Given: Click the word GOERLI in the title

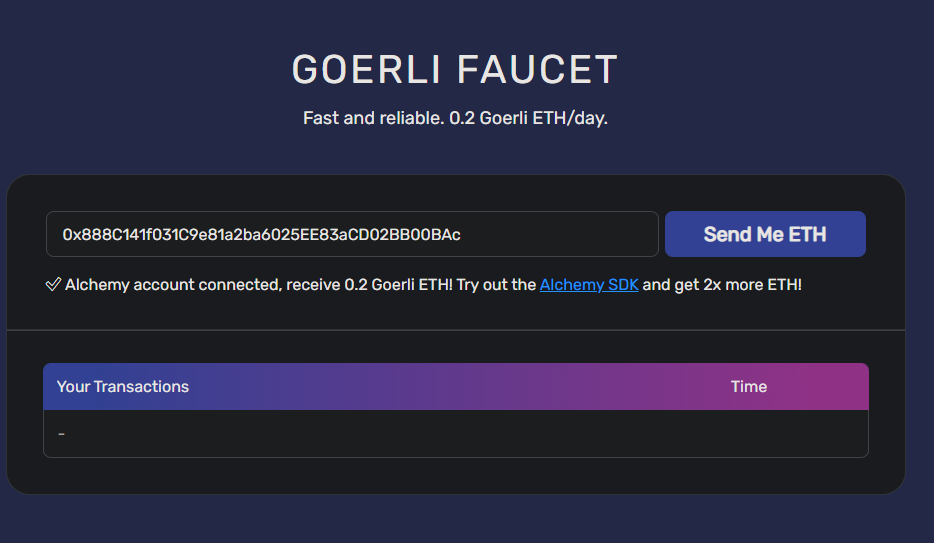Looking at the screenshot, I should coord(366,70).
